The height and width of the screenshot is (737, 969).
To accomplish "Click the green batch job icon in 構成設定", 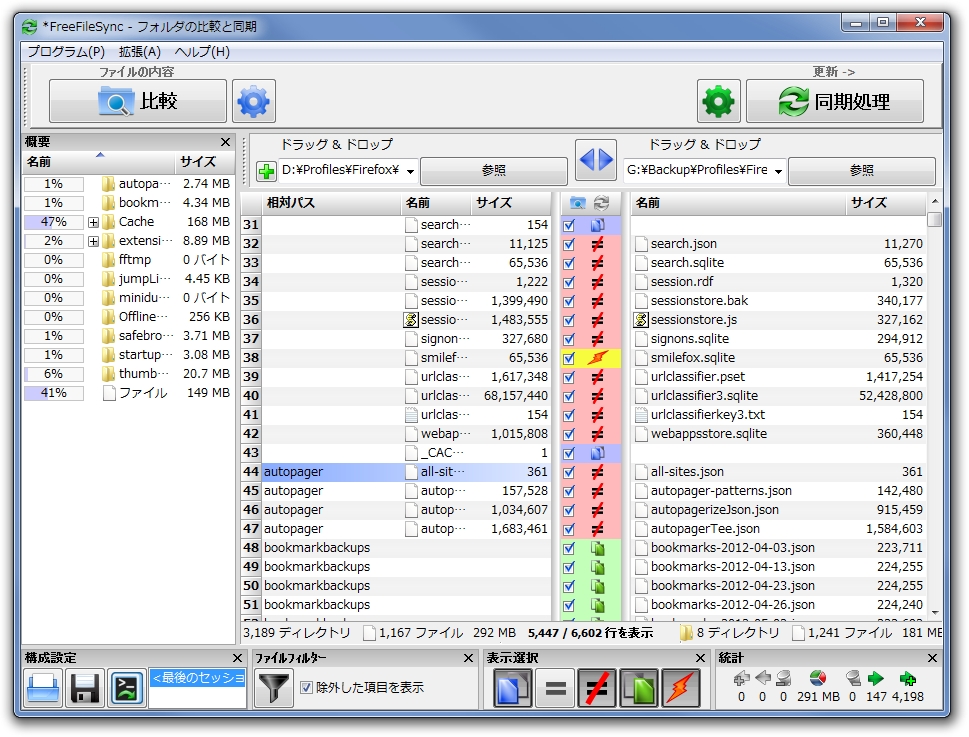I will pos(126,686).
